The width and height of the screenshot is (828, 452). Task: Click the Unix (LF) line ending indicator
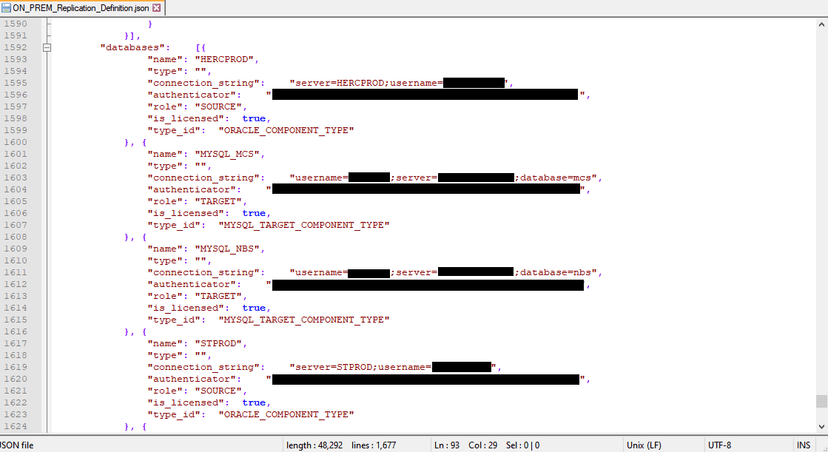click(643, 445)
